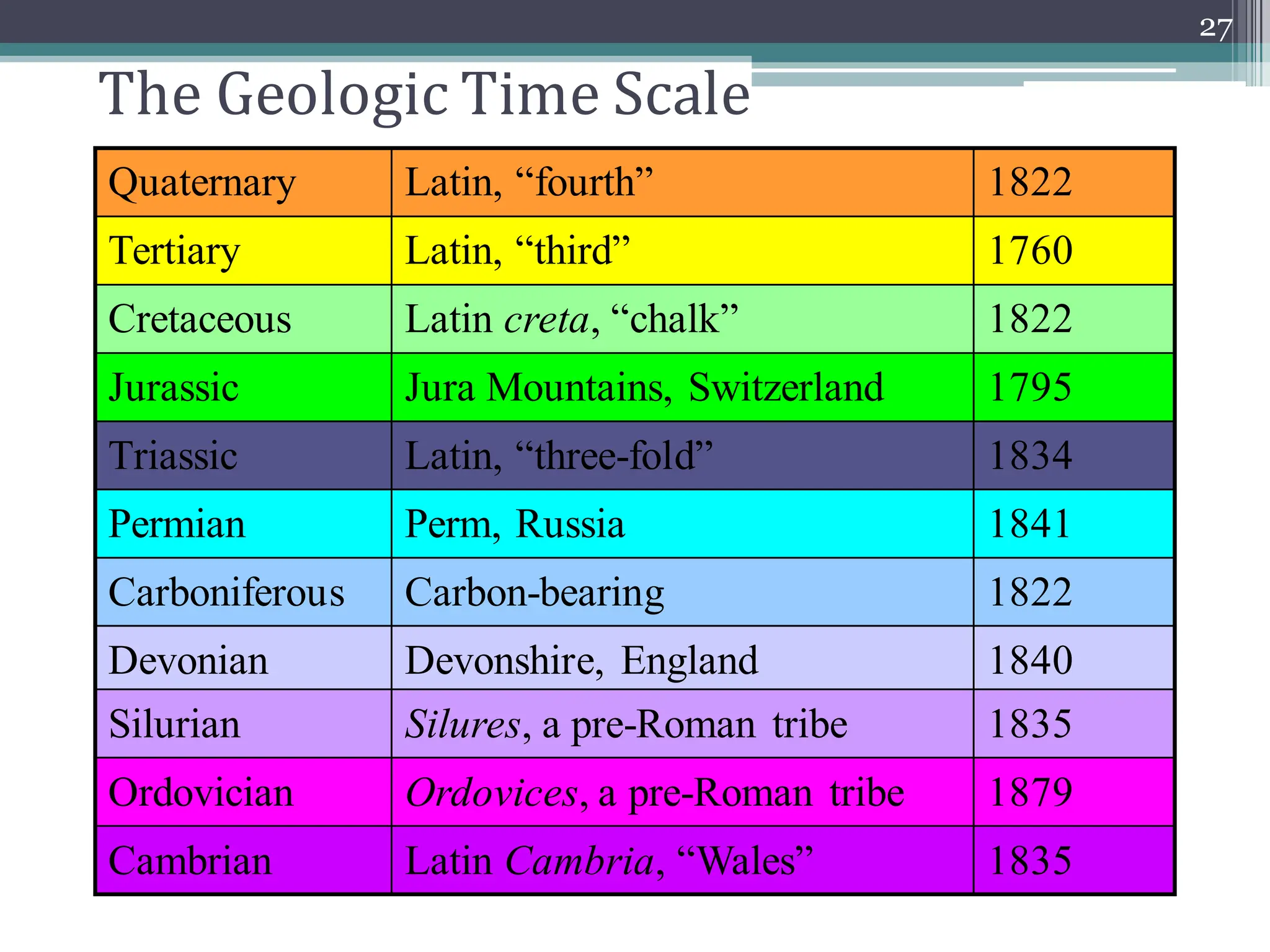Image resolution: width=1270 pixels, height=952 pixels.
Task: Select the 'Quaternary' cell
Action: (244, 183)
